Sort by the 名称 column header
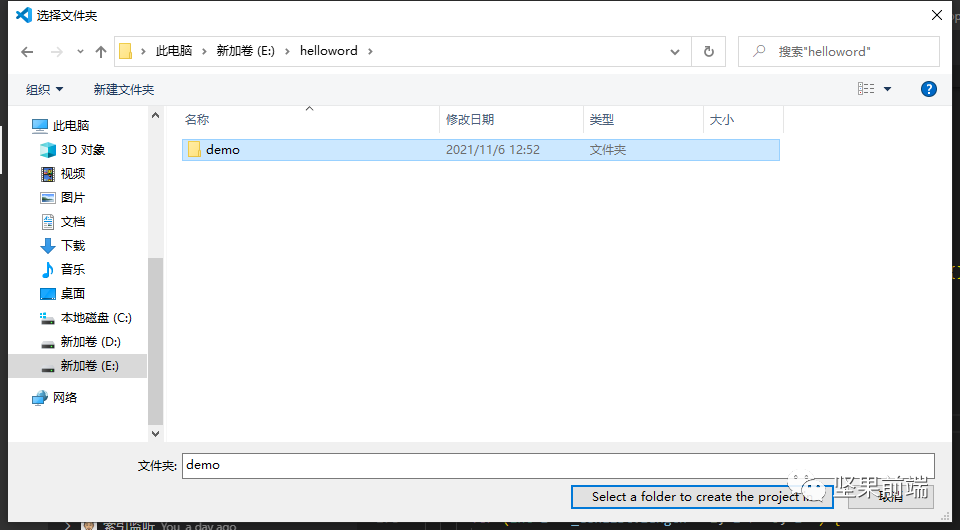960x530 pixels. (x=310, y=119)
